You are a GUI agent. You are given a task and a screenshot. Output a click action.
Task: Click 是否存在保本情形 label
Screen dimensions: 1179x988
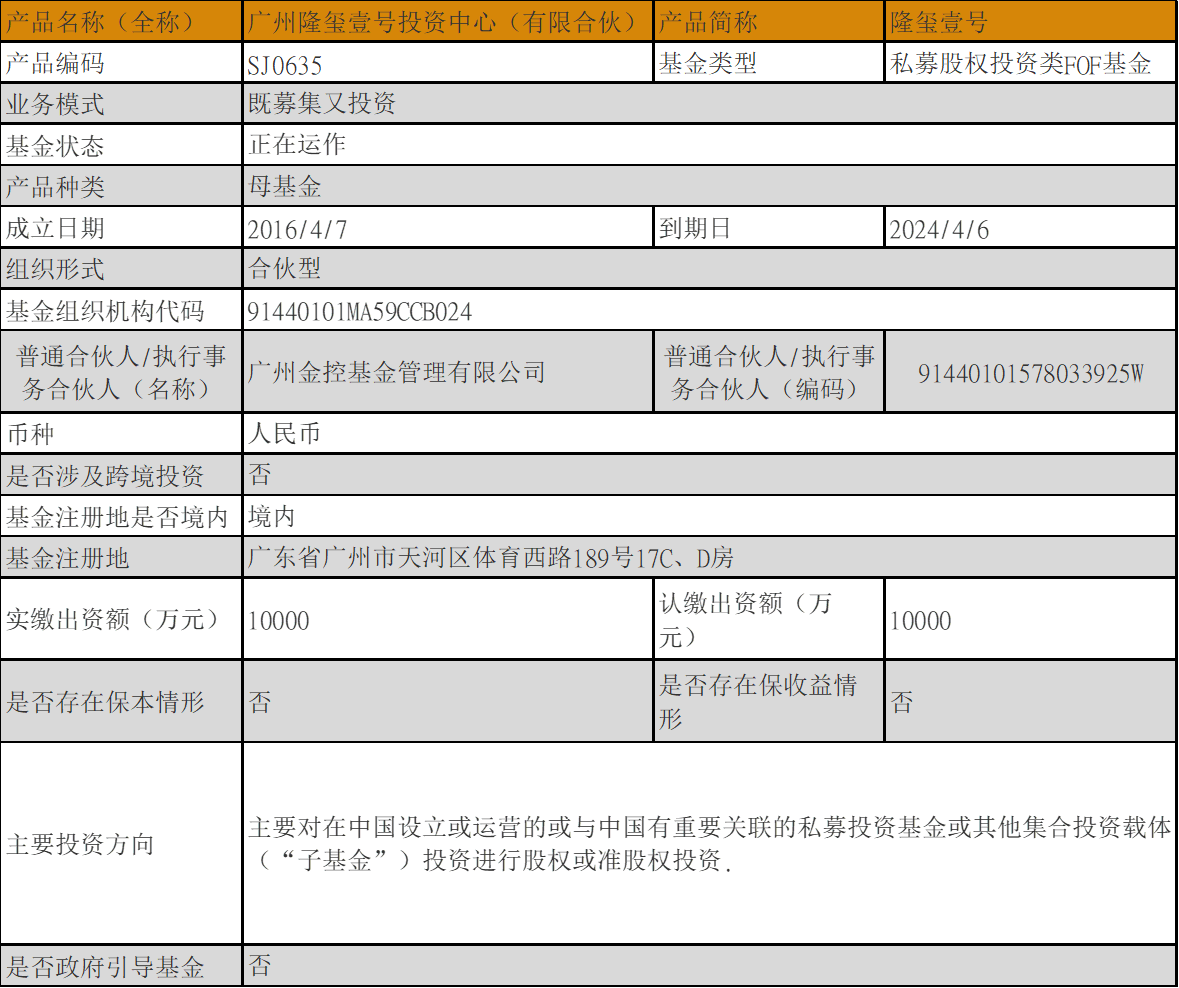tap(105, 702)
